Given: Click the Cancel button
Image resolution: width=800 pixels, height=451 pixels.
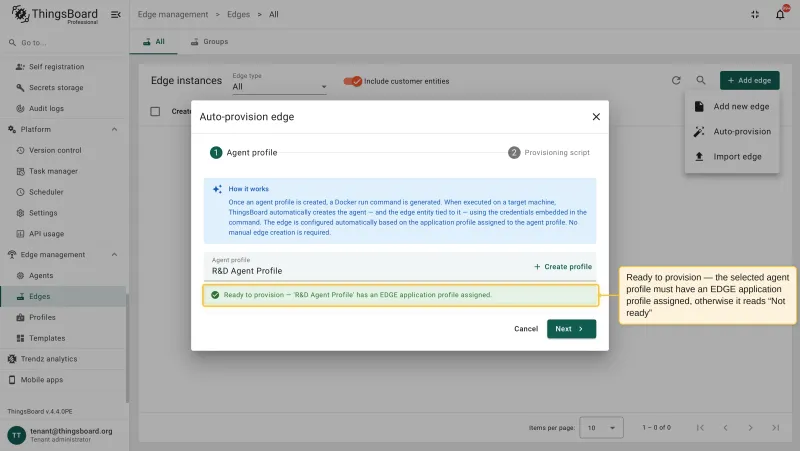Looking at the screenshot, I should (x=526, y=329).
